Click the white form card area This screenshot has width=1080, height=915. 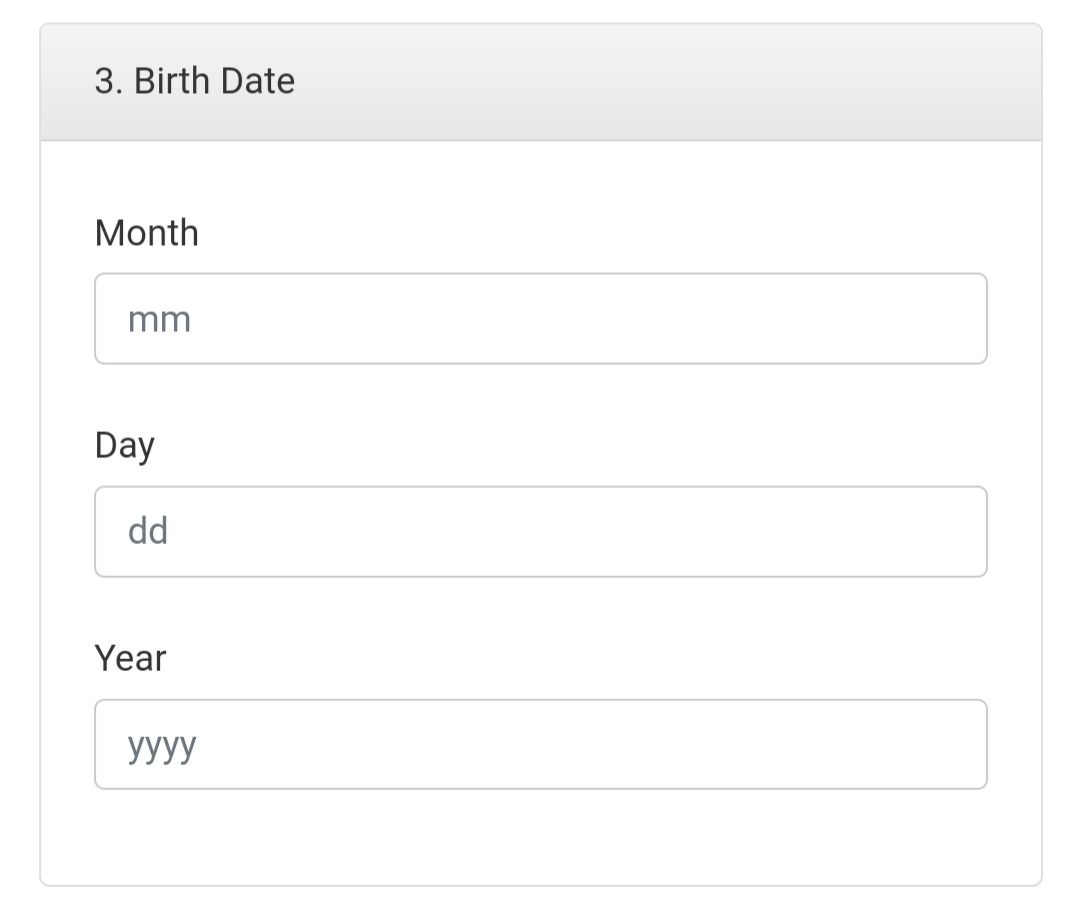[540, 840]
